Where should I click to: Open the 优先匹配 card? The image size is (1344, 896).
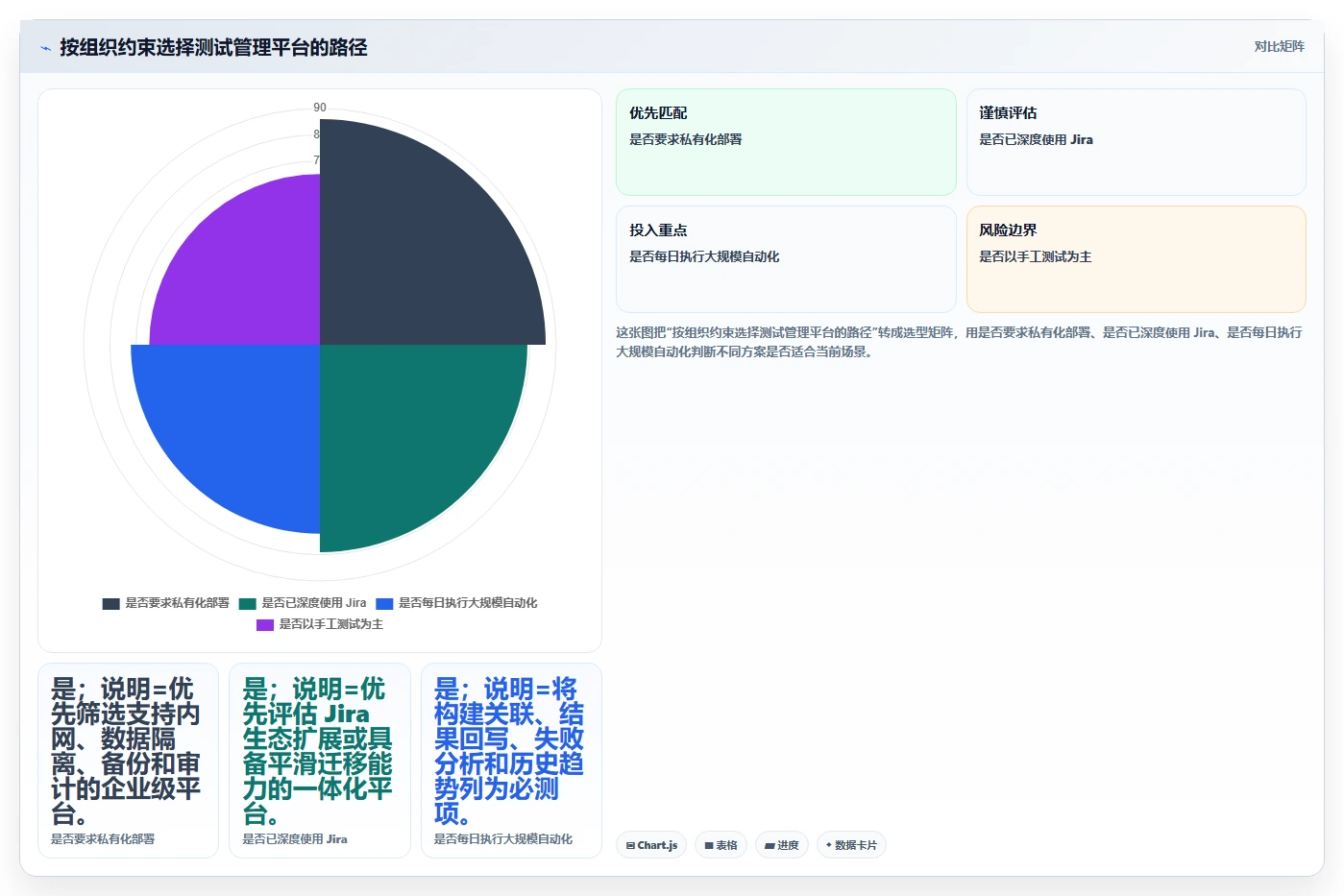pyautogui.click(x=786, y=142)
